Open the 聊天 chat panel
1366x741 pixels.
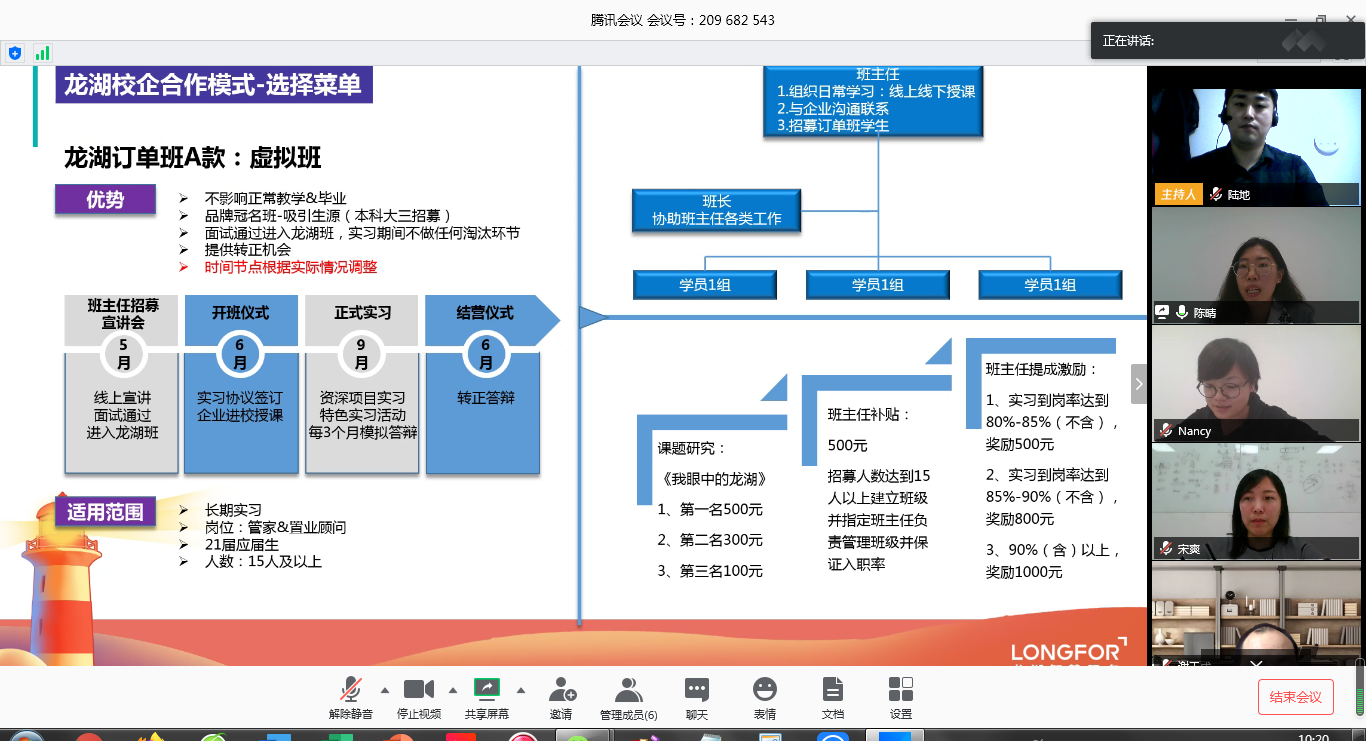697,690
